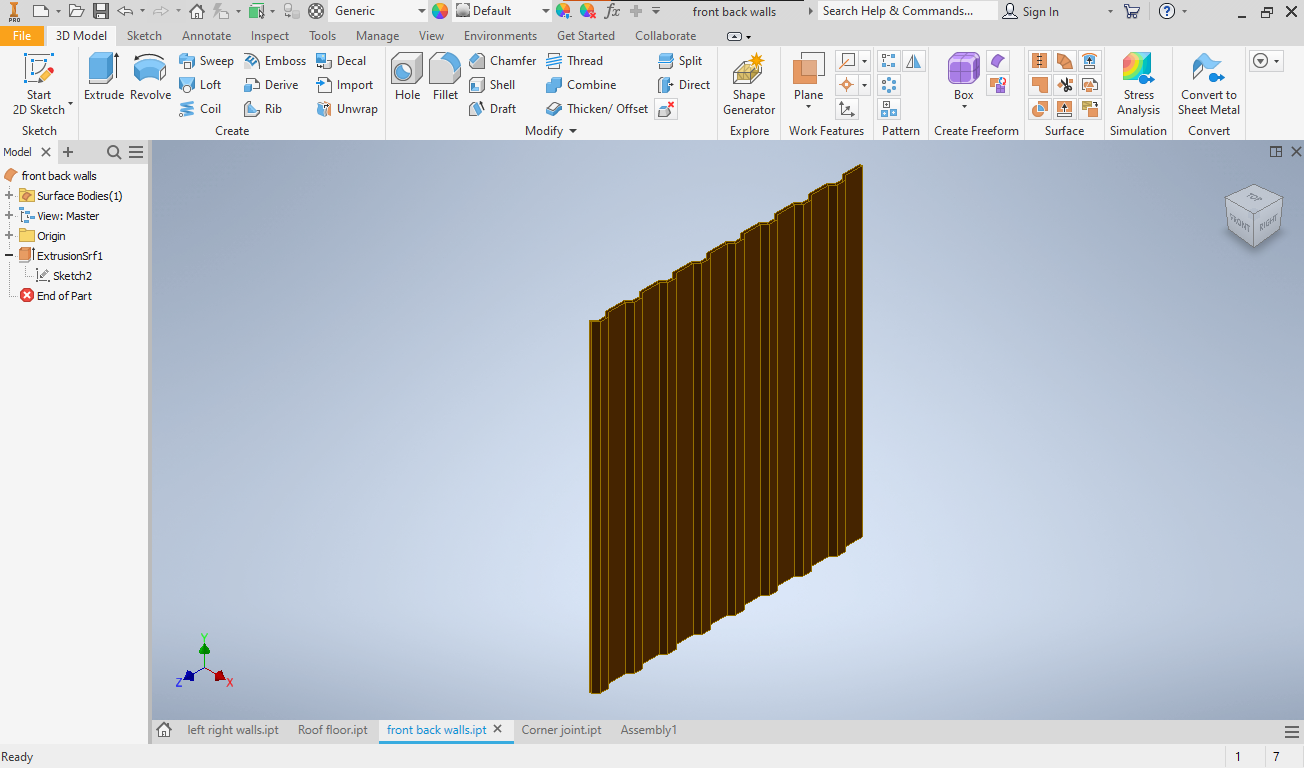Screen dimensions: 1304x768
Task: Click Sign In
Action: (1031, 11)
